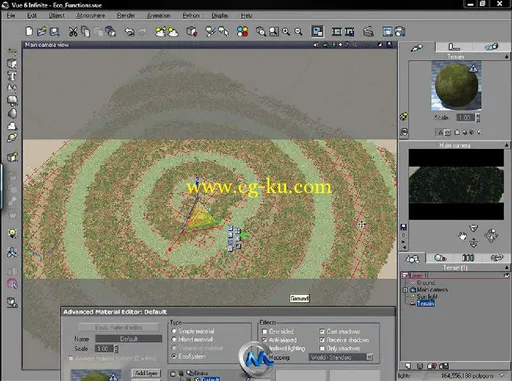Image resolution: width=512 pixels, height=381 pixels.
Task: Click the New scene icon in toolbar
Action: (x=29, y=32)
